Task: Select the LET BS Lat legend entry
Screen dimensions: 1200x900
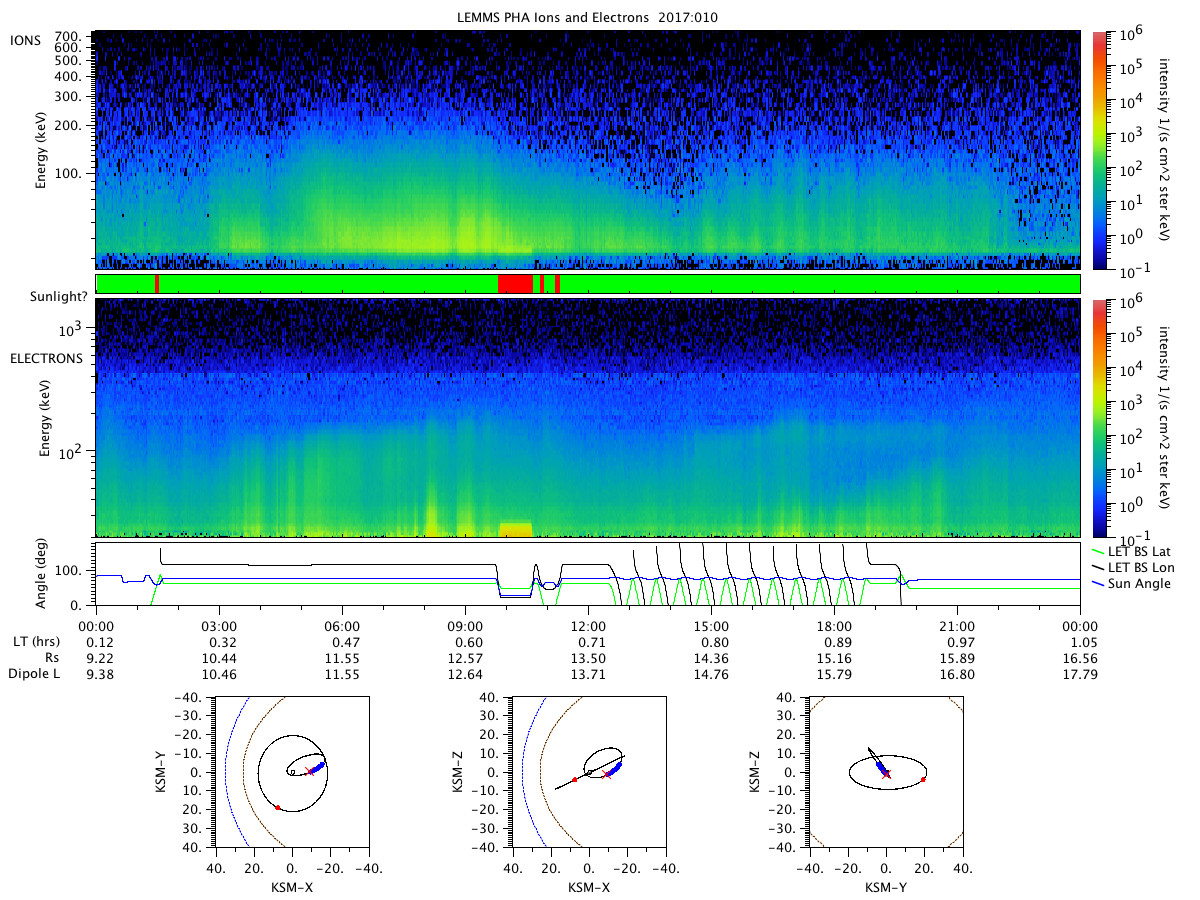Action: click(1137, 552)
